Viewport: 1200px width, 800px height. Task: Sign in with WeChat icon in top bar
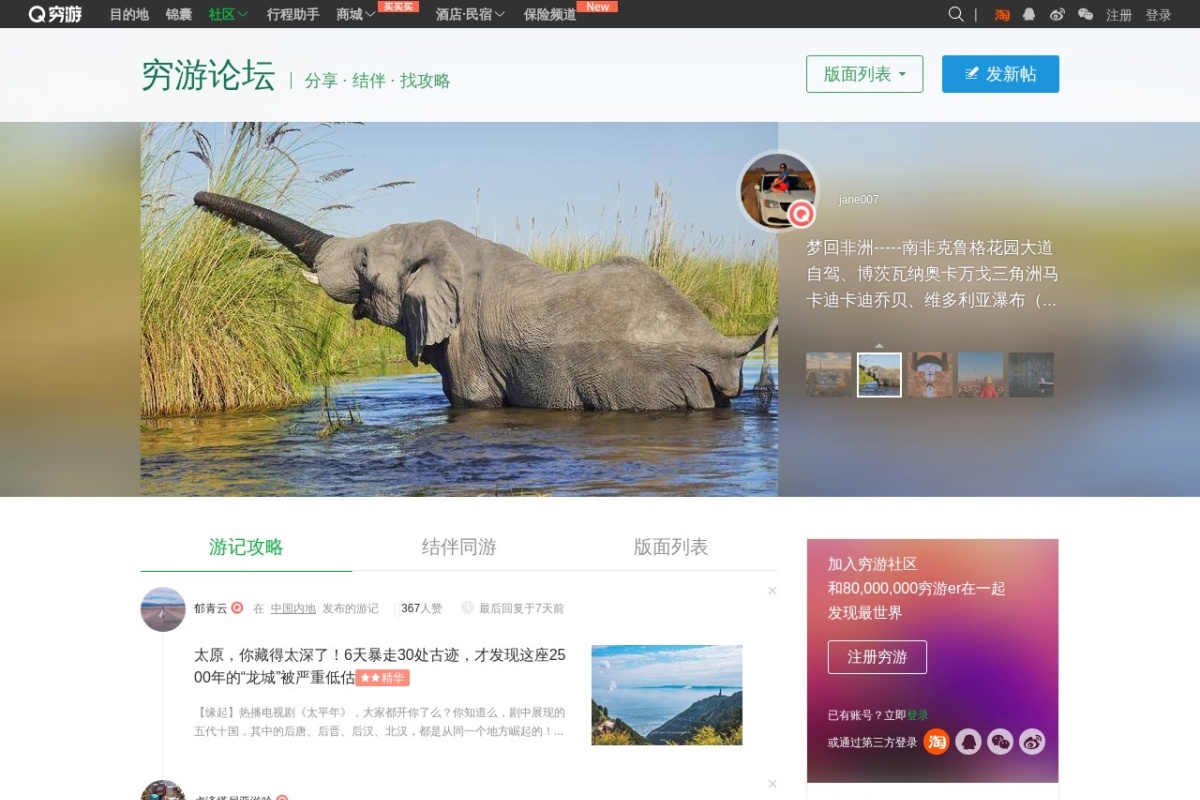1085,15
